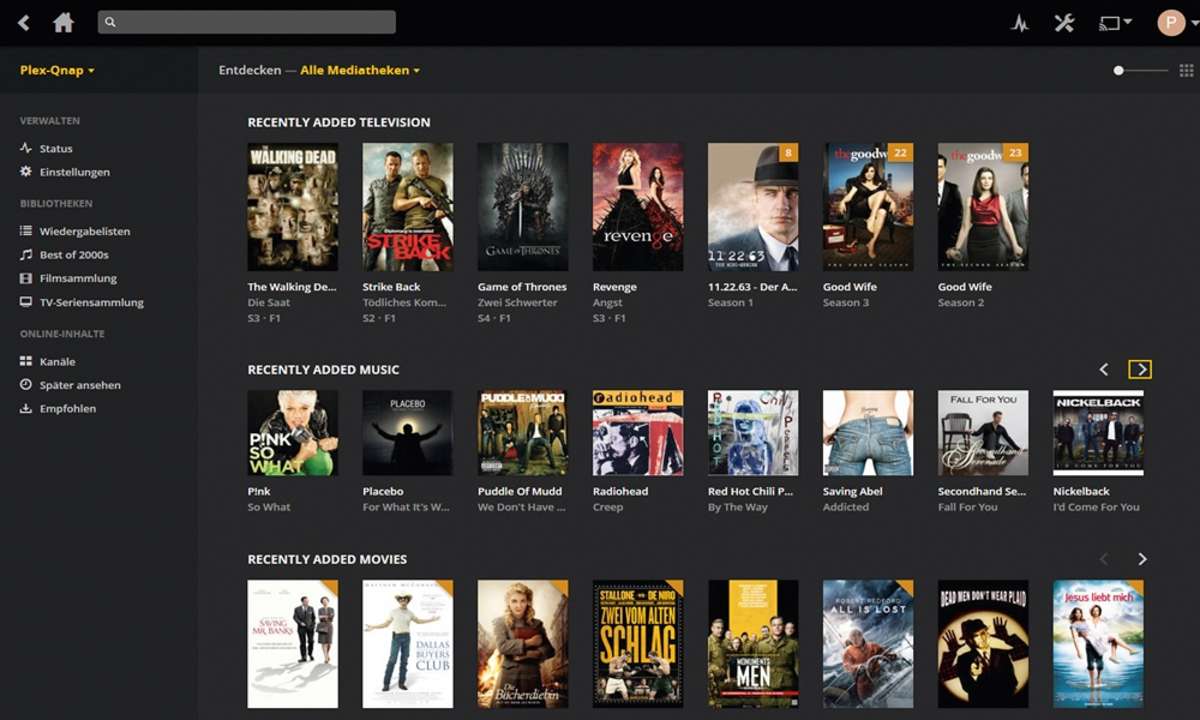Click the film icon beside Filmsammlung
The height and width of the screenshot is (720, 1200).
26,279
